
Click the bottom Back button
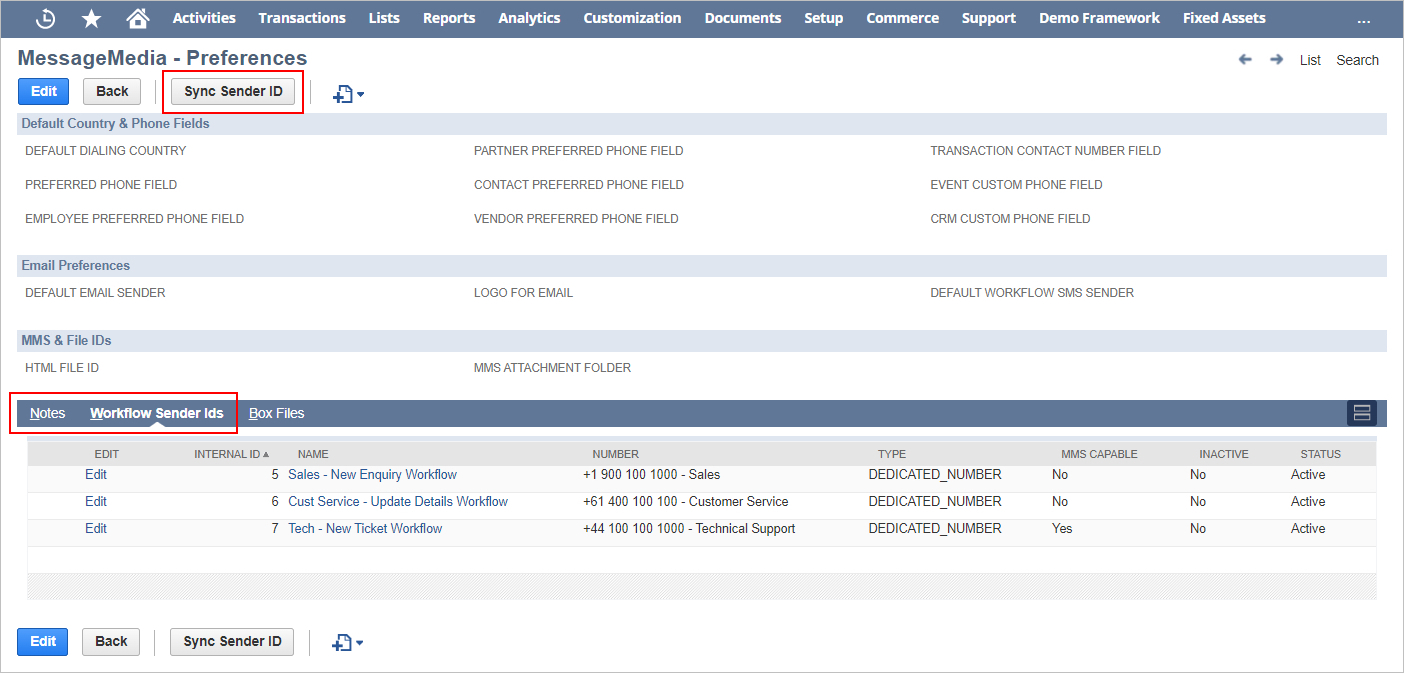(111, 641)
